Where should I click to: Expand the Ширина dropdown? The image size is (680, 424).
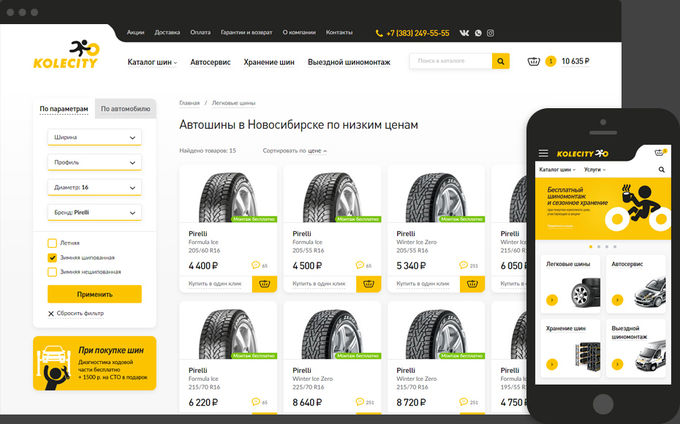94,137
